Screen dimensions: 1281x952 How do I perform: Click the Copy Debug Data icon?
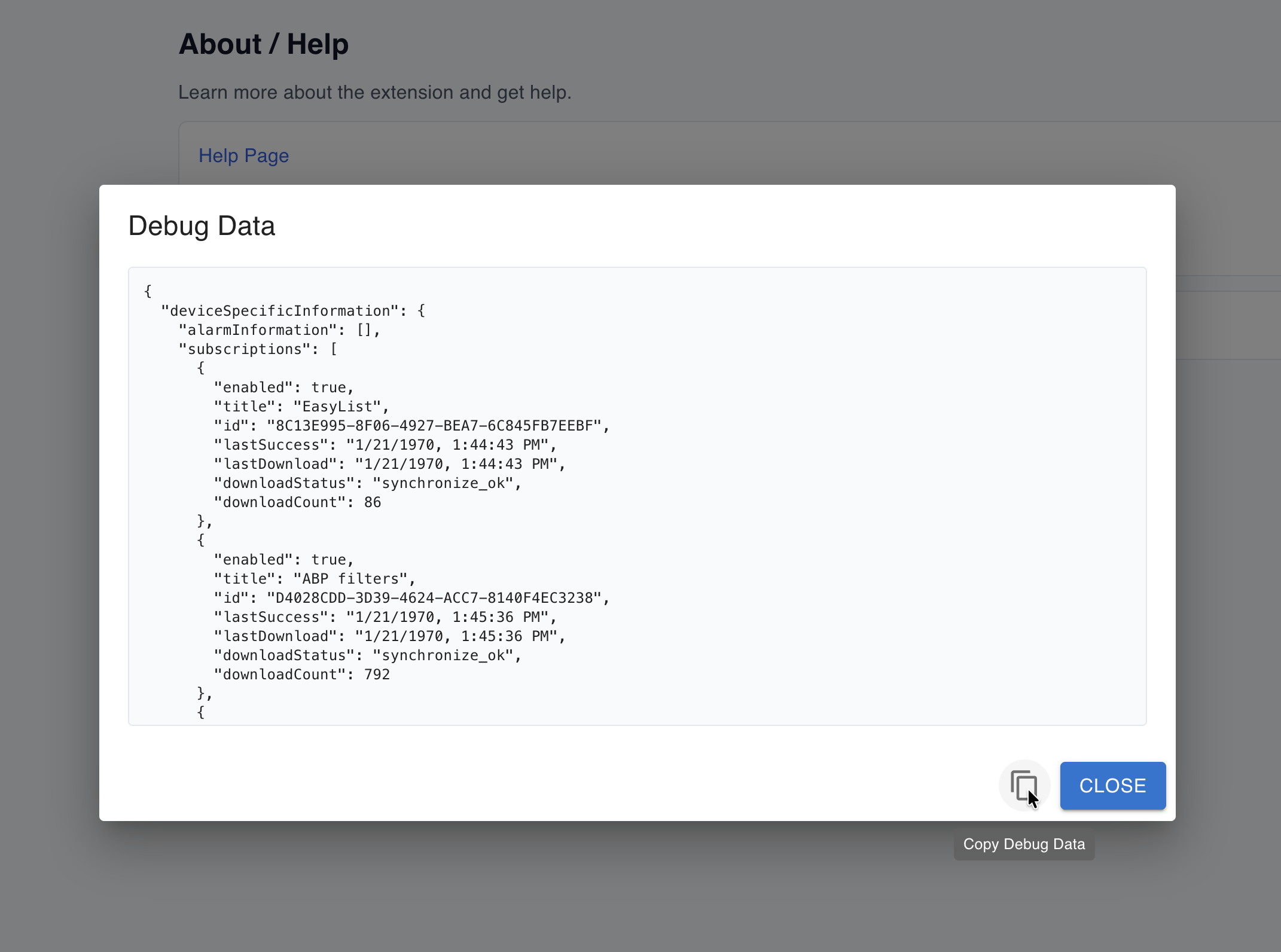(1024, 785)
